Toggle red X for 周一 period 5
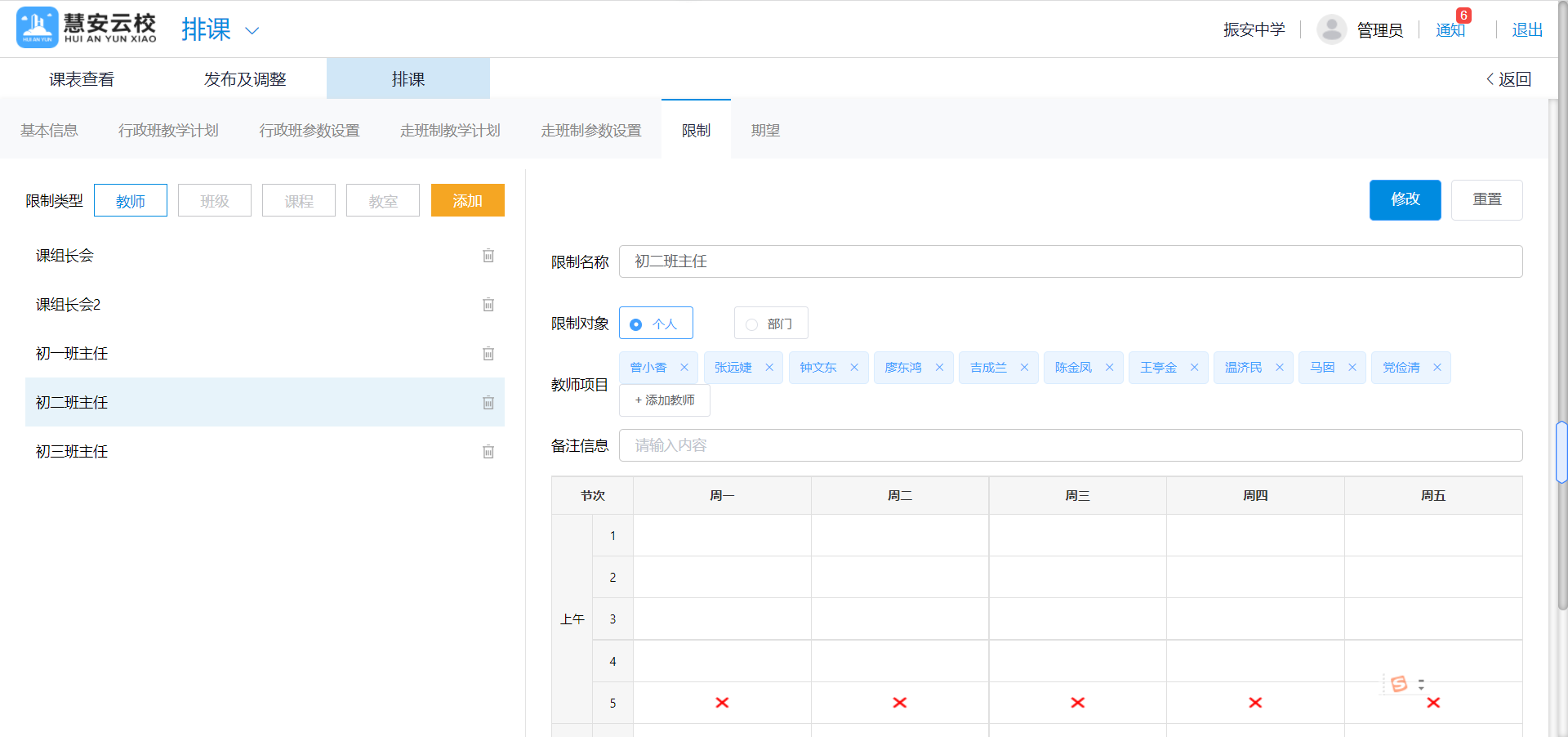The width and height of the screenshot is (1568, 737). [722, 703]
